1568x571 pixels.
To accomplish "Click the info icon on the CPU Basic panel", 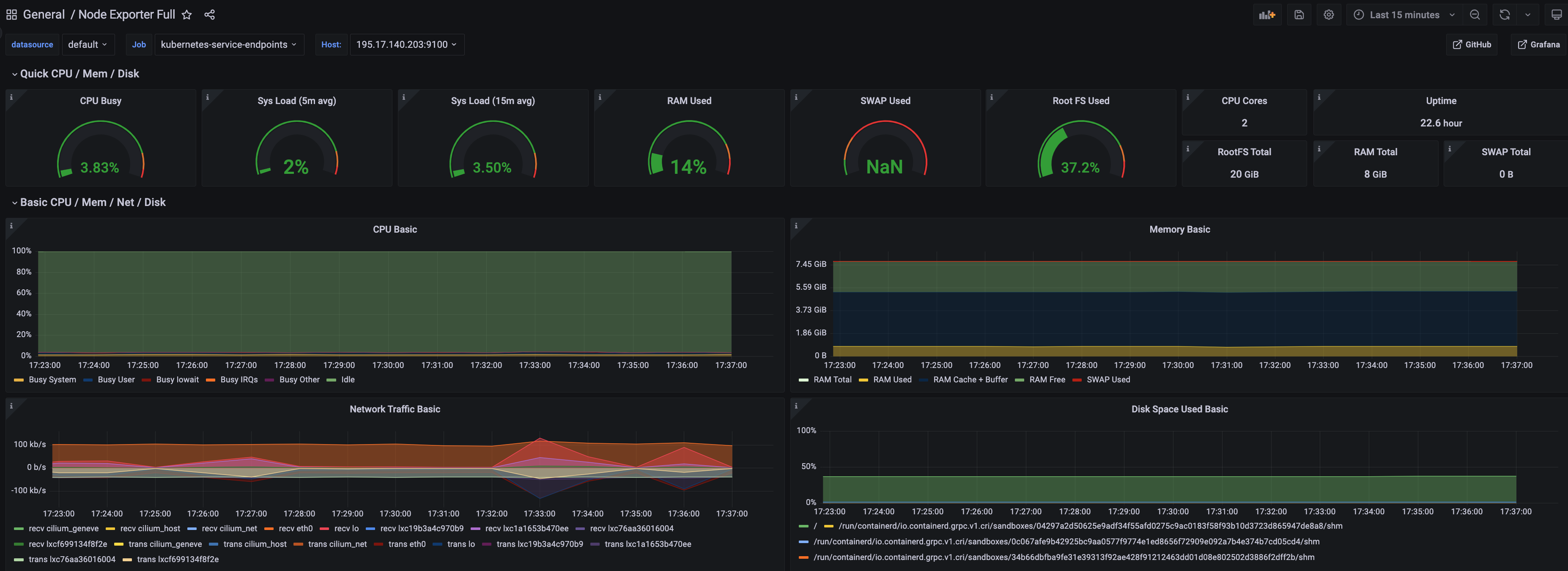I will 11,225.
